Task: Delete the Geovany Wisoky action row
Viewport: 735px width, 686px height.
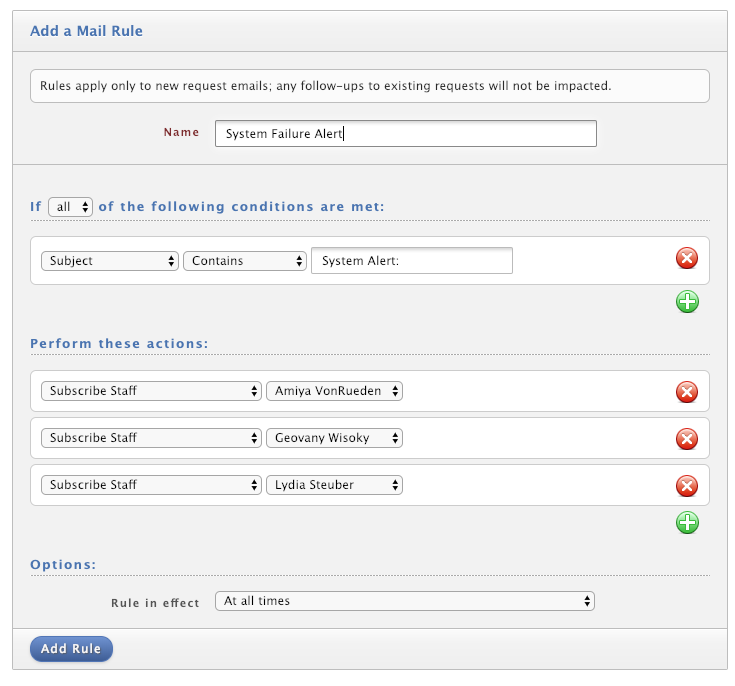Action: [687, 439]
